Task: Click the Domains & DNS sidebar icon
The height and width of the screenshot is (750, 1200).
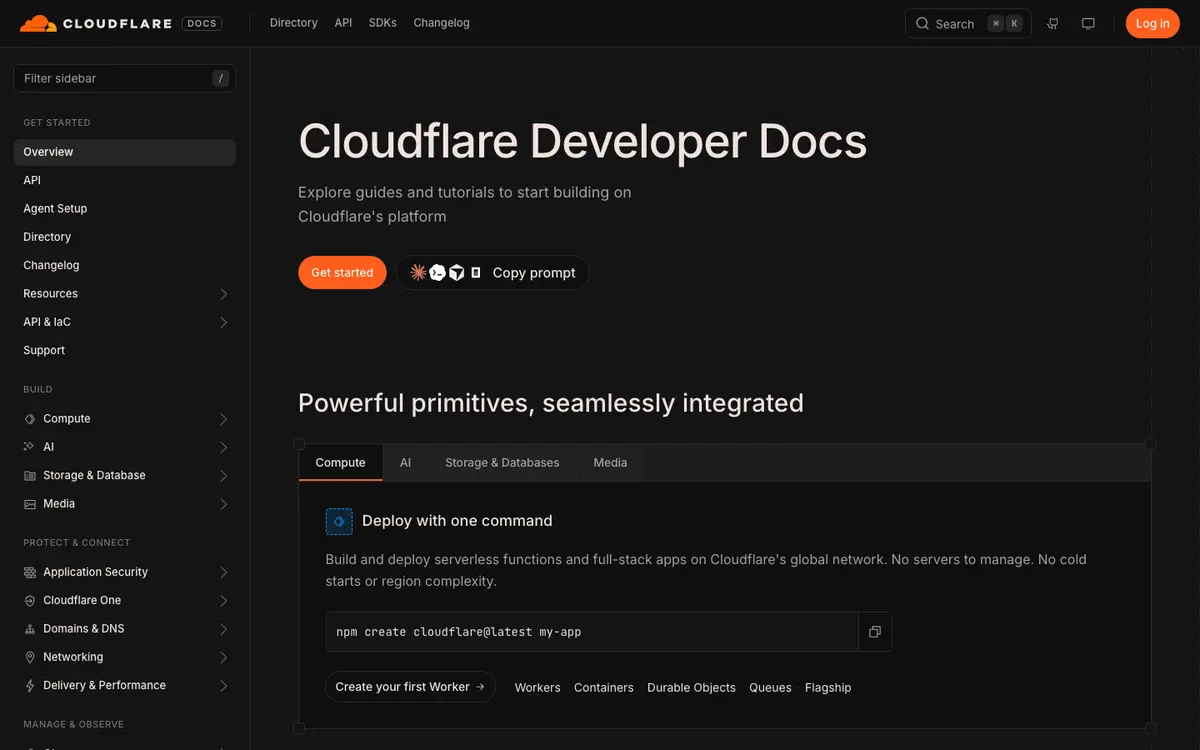Action: pyautogui.click(x=30, y=629)
